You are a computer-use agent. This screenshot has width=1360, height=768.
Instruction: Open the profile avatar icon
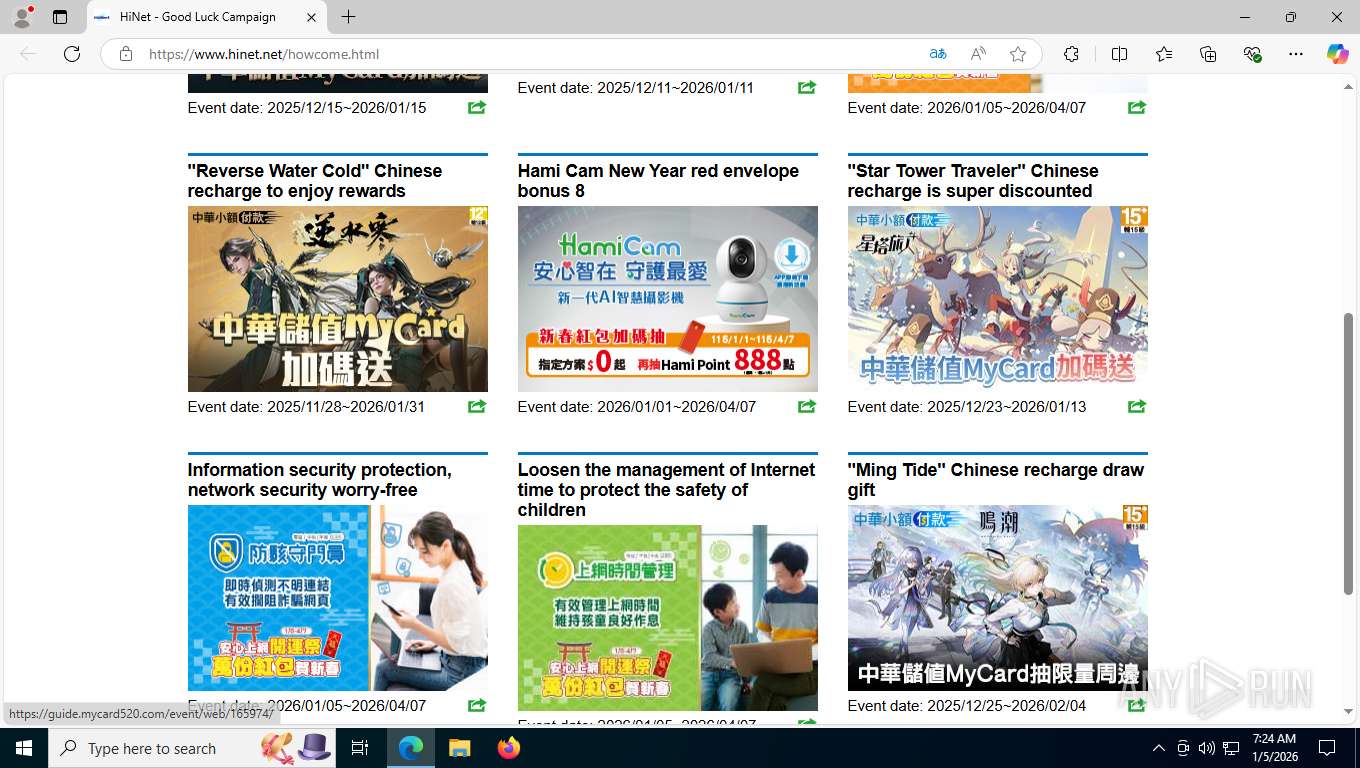point(21,17)
